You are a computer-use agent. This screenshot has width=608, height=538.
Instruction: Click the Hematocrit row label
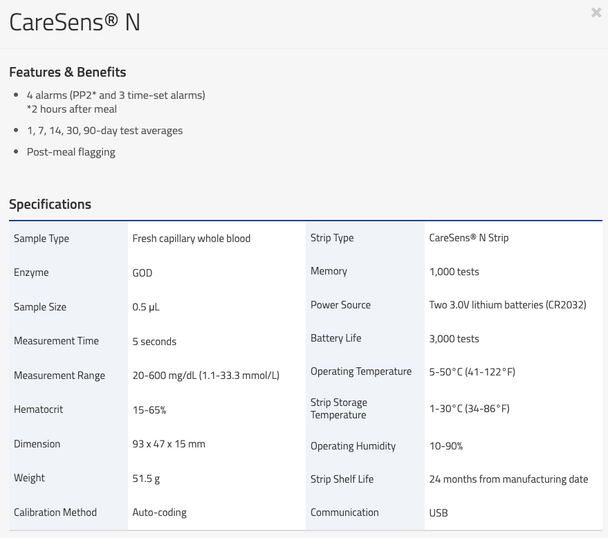click(37, 410)
